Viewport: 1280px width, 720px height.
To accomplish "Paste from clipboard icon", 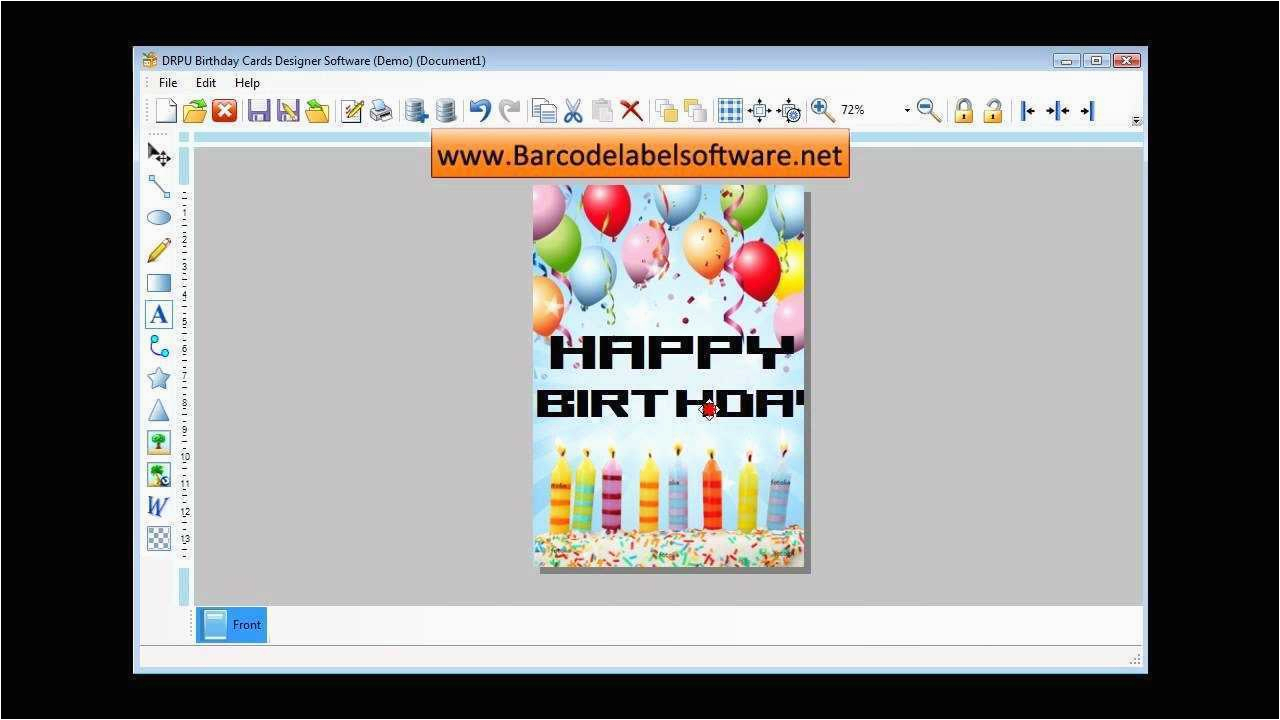I will coord(602,110).
